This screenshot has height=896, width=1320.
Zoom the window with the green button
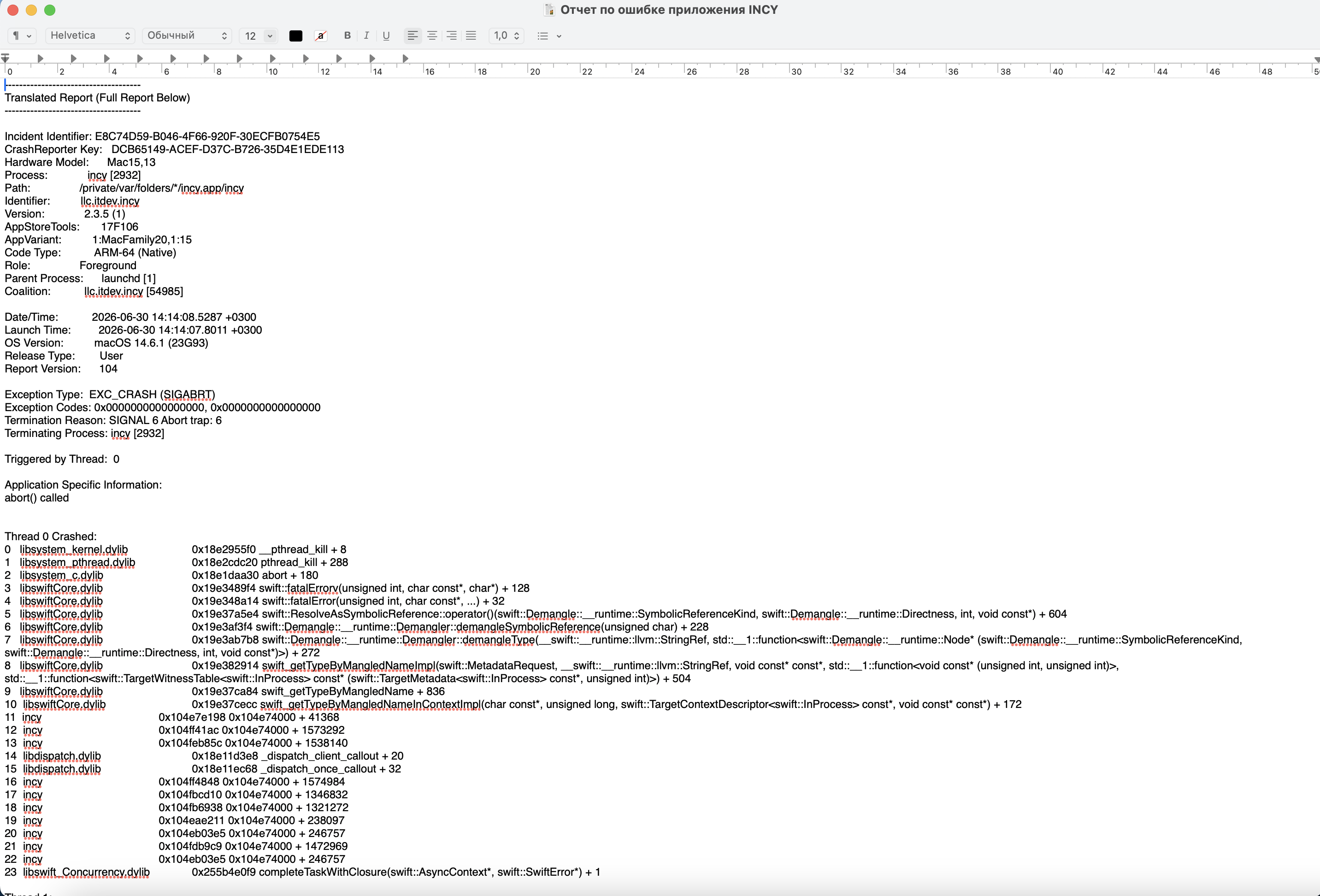[50, 10]
